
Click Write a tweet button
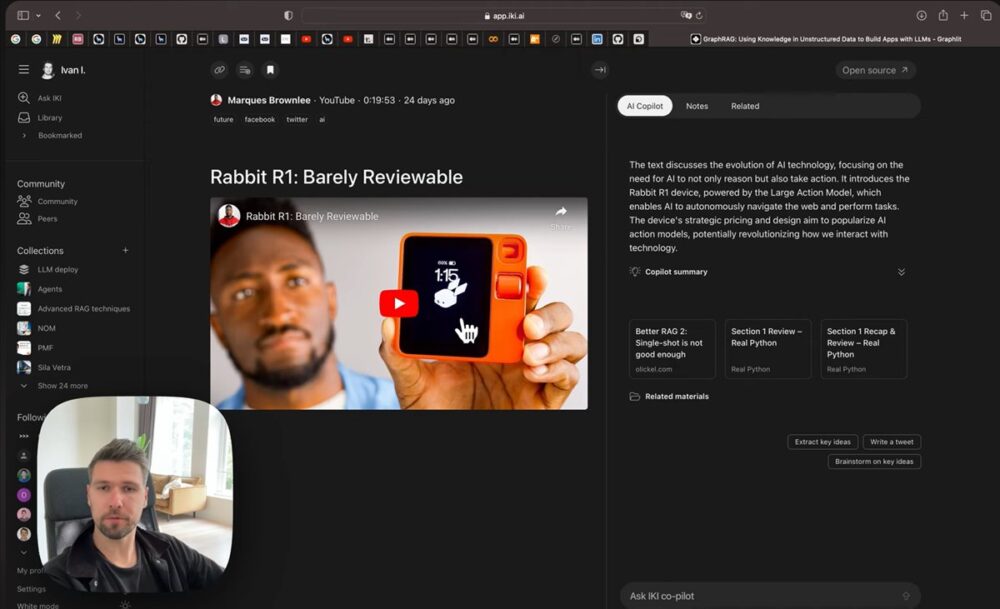tap(892, 441)
